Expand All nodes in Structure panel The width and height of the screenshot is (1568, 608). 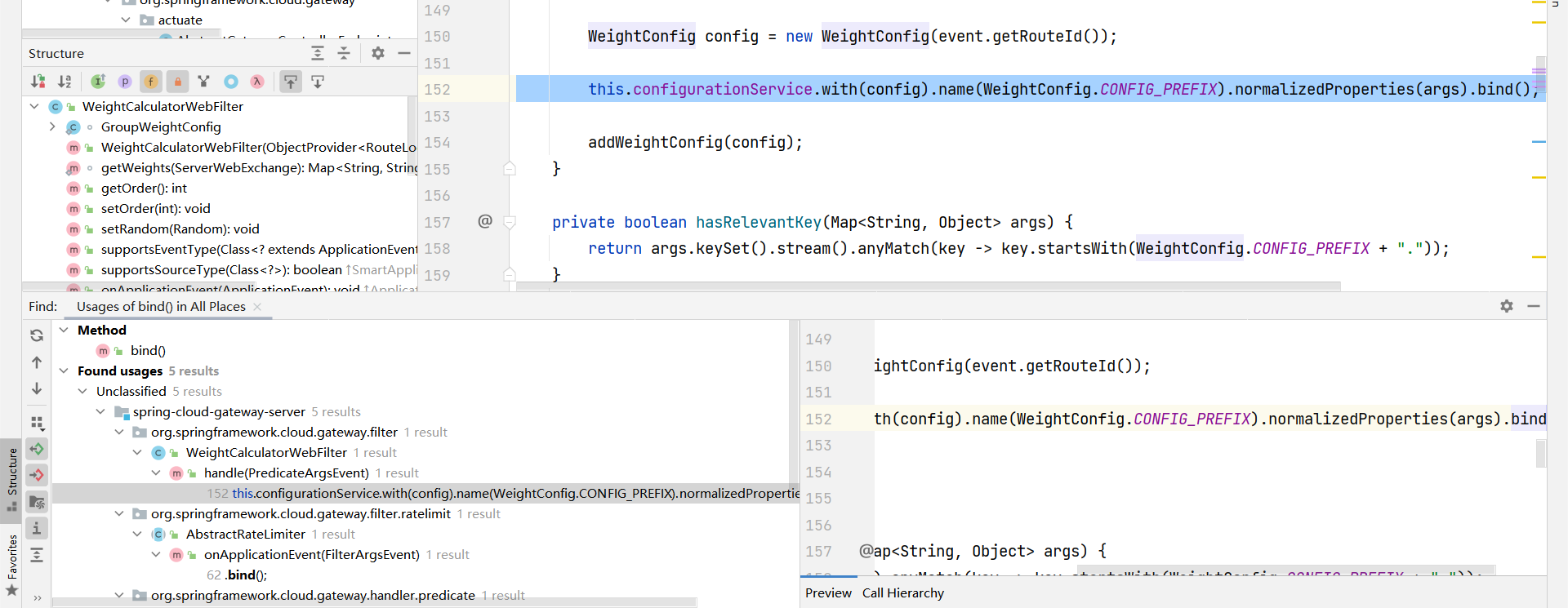(x=318, y=53)
